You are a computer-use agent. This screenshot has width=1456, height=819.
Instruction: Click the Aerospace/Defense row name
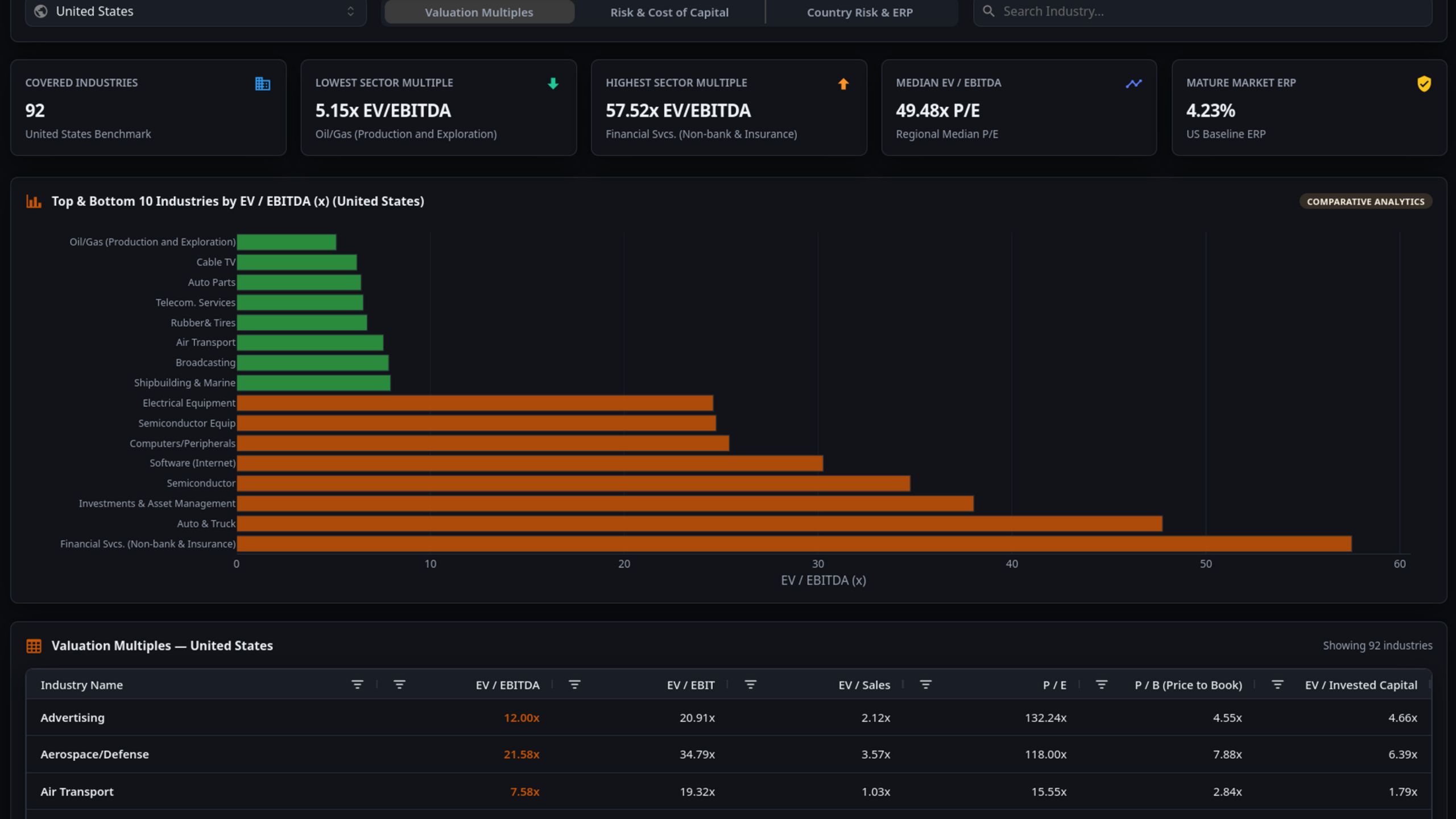pyautogui.click(x=94, y=754)
